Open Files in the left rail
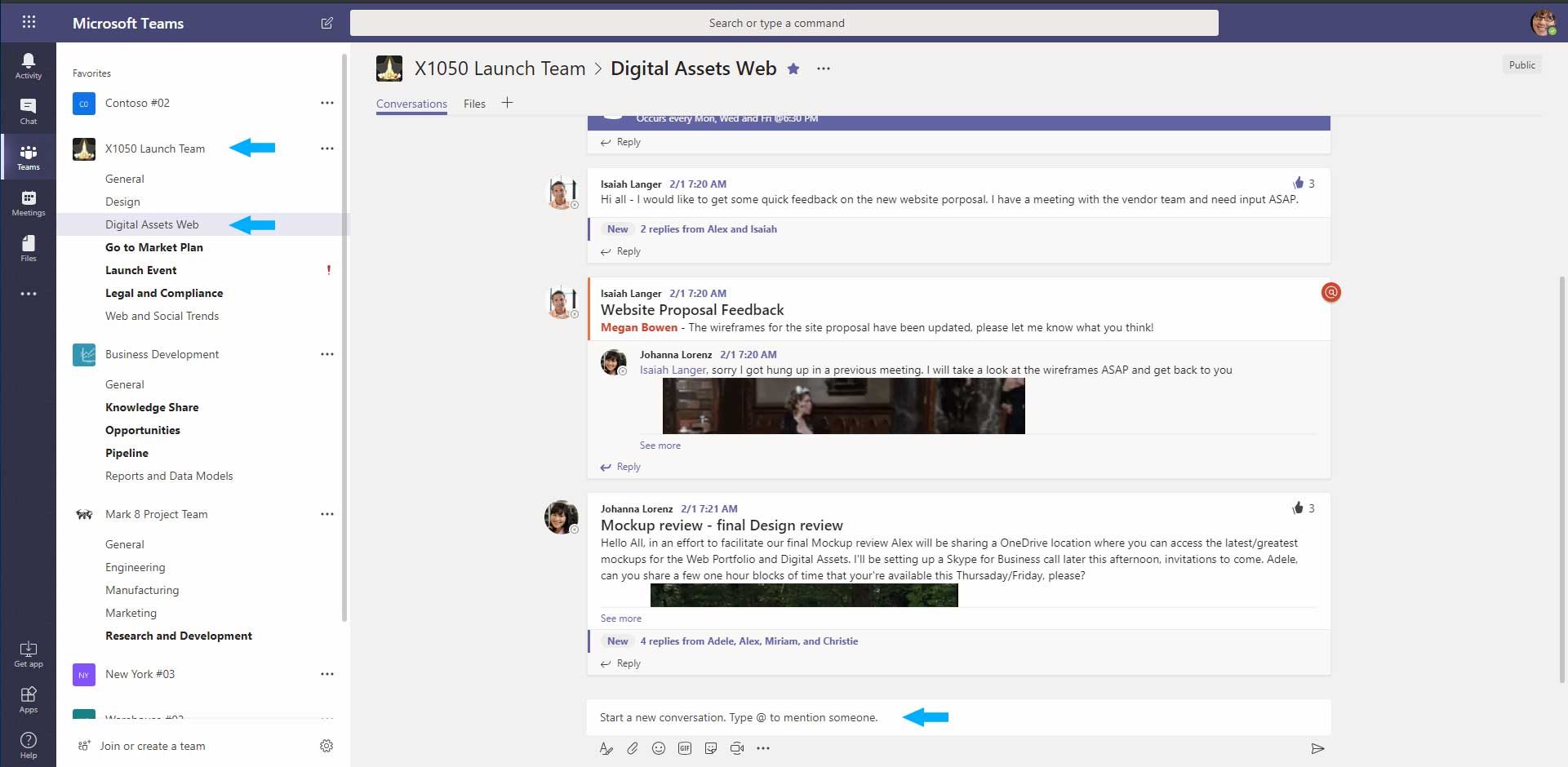Image resolution: width=1568 pixels, height=767 pixels. pyautogui.click(x=29, y=248)
